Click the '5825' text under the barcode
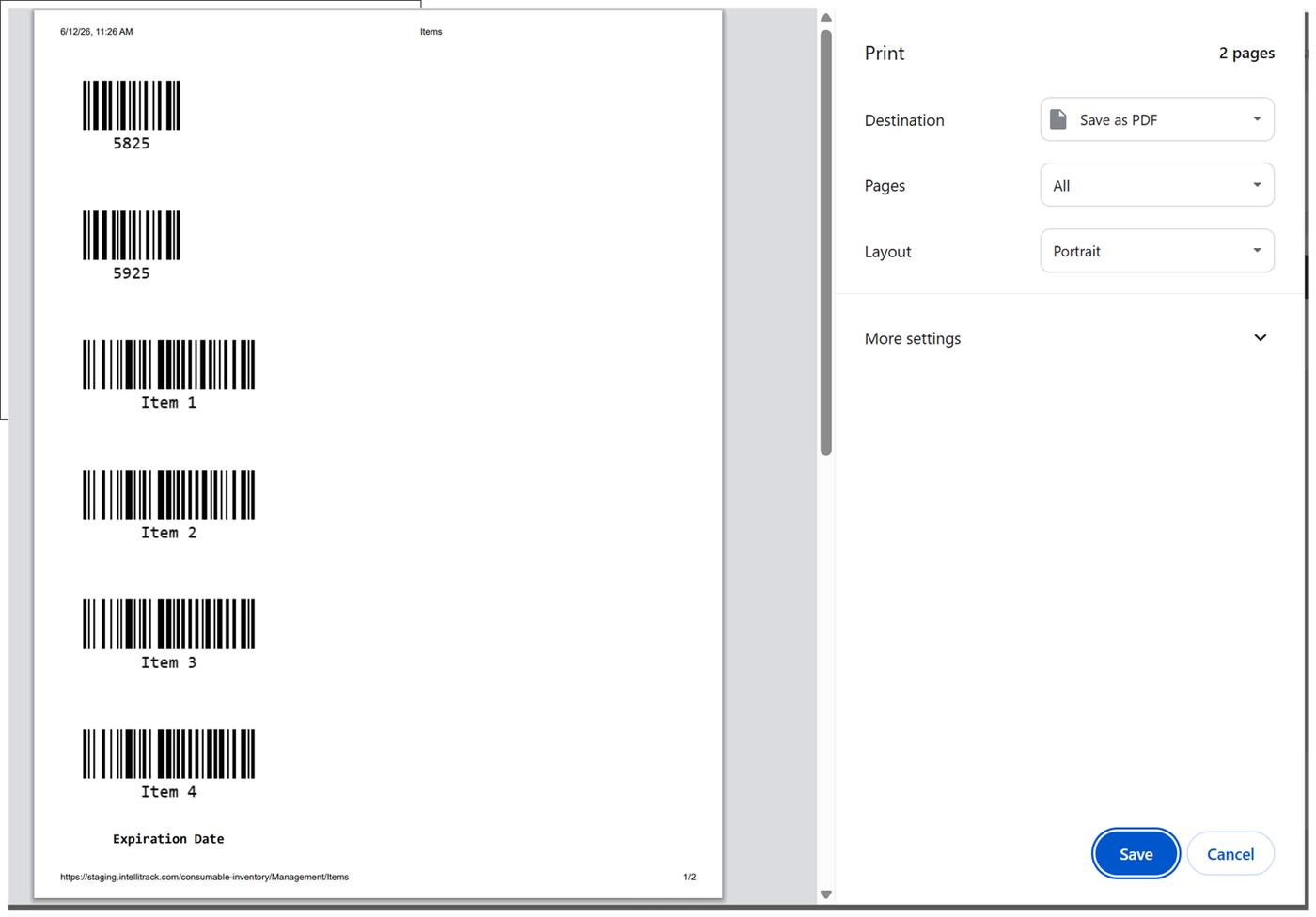 coord(132,144)
